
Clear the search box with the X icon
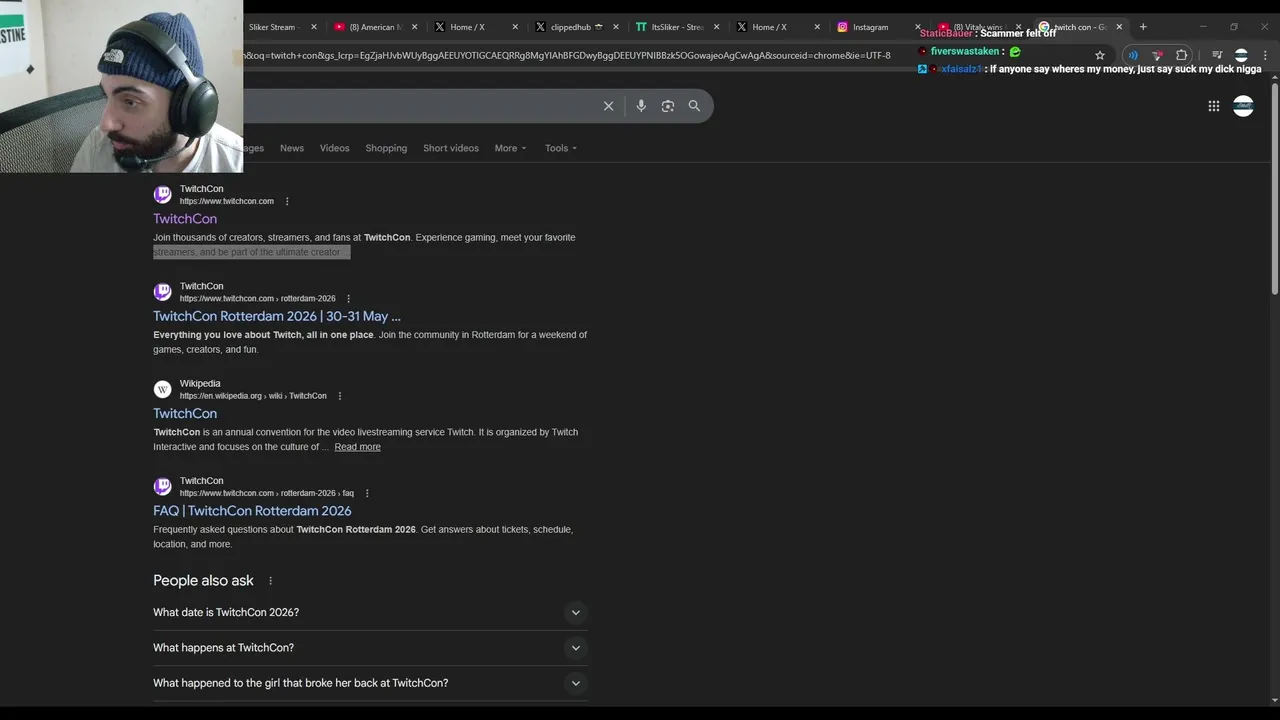(x=608, y=106)
